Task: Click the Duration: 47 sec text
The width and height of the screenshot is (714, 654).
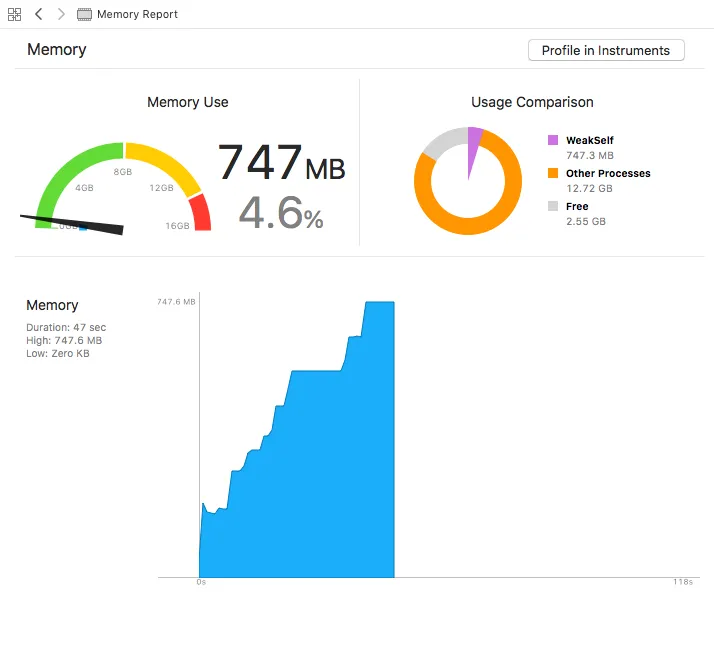Action: pos(66,327)
